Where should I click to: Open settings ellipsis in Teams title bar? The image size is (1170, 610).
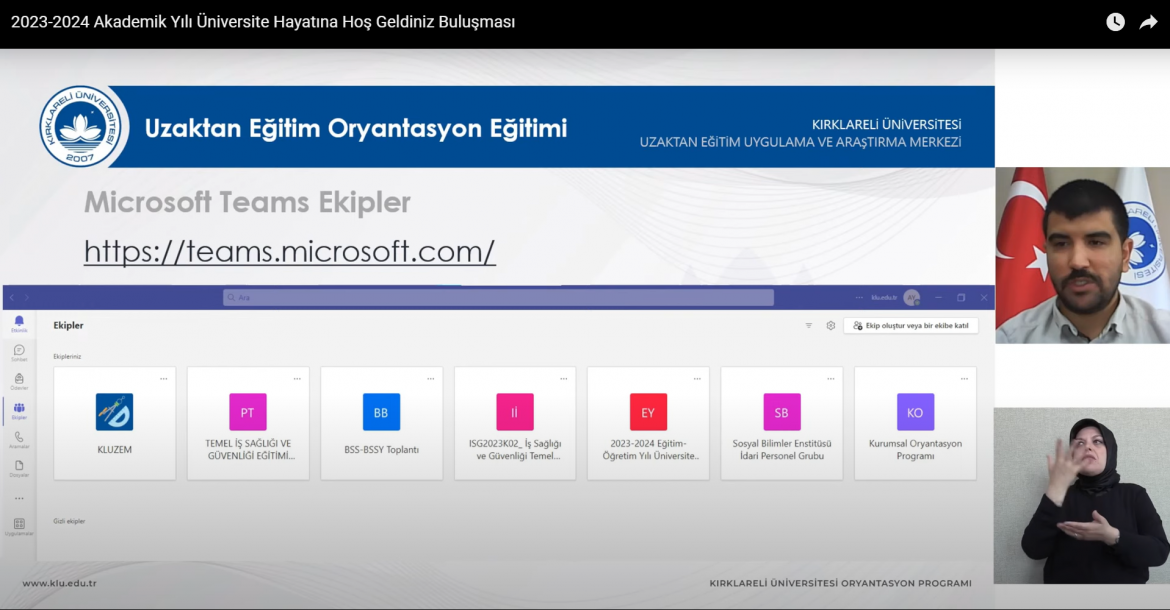pos(859,298)
